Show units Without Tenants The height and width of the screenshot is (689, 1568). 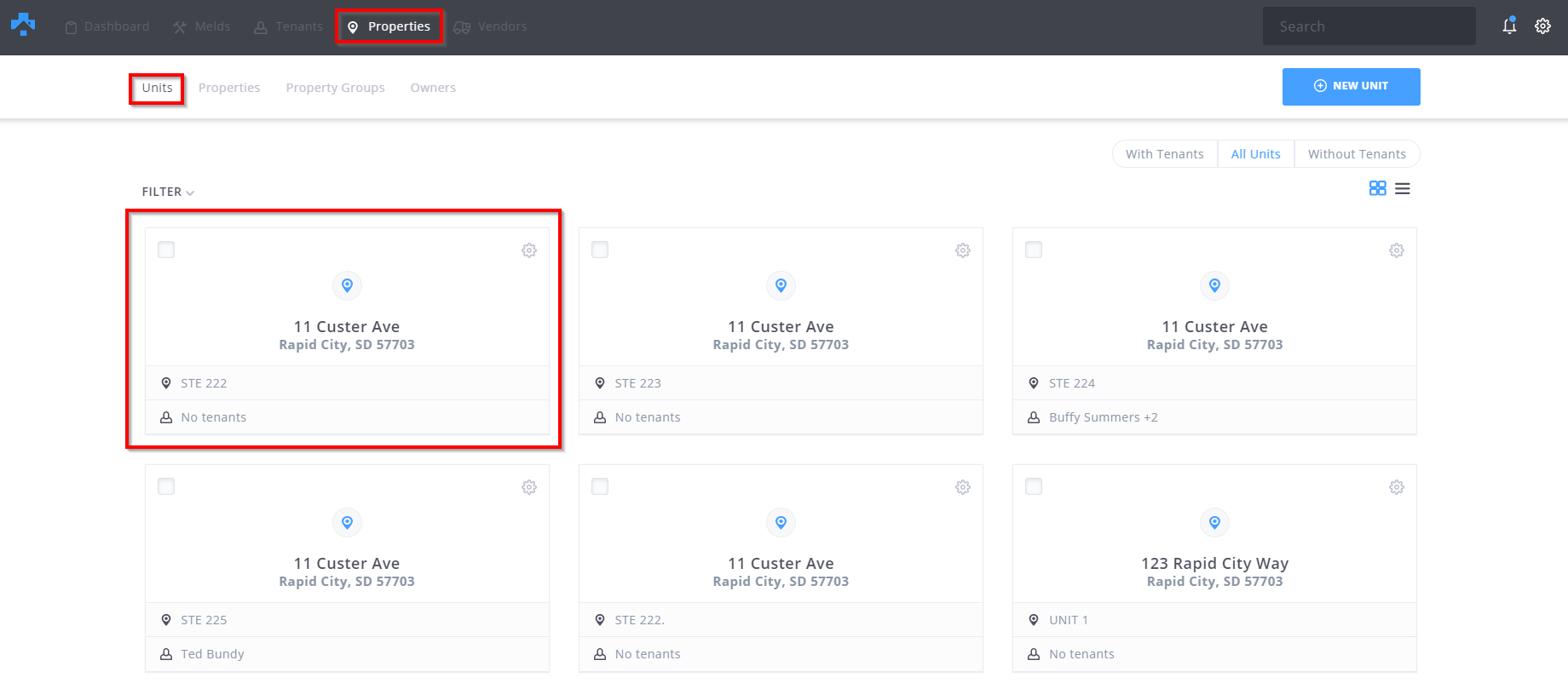click(x=1357, y=154)
